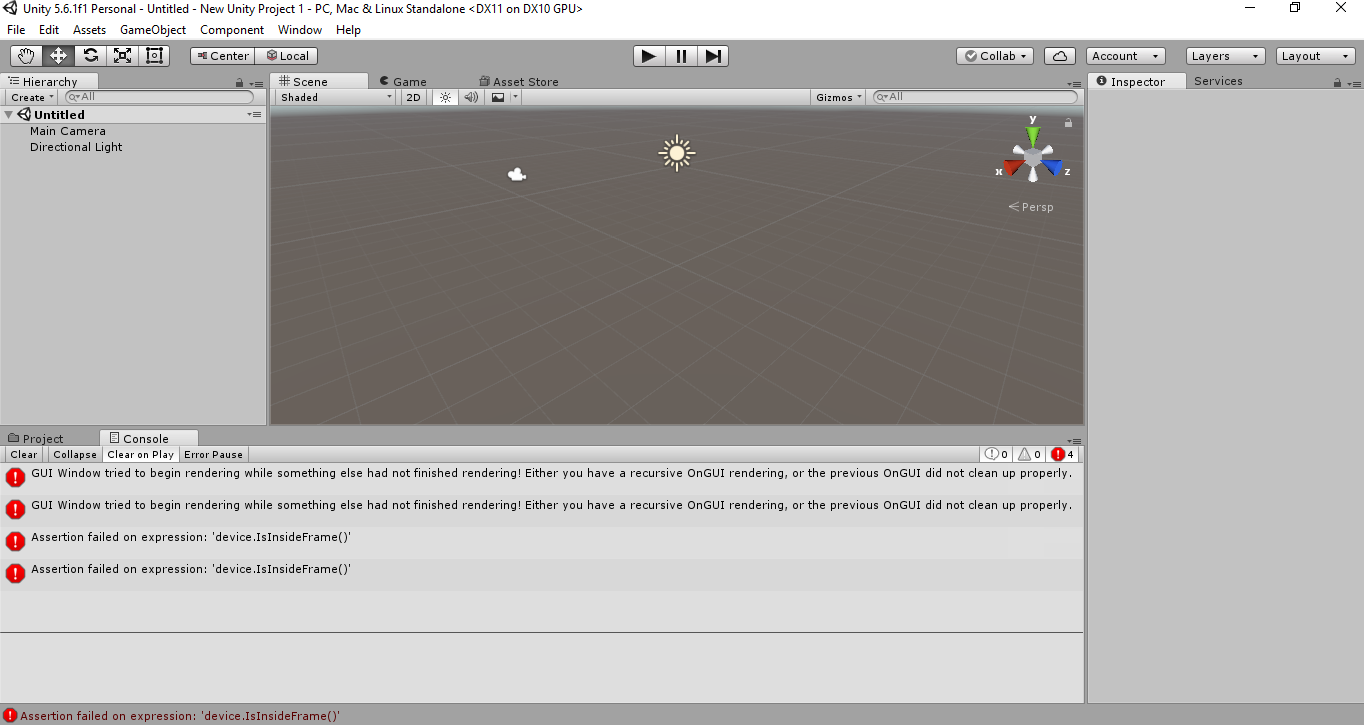1364x725 pixels.
Task: Open the Create dropdown in Hierarchy
Action: (x=31, y=96)
